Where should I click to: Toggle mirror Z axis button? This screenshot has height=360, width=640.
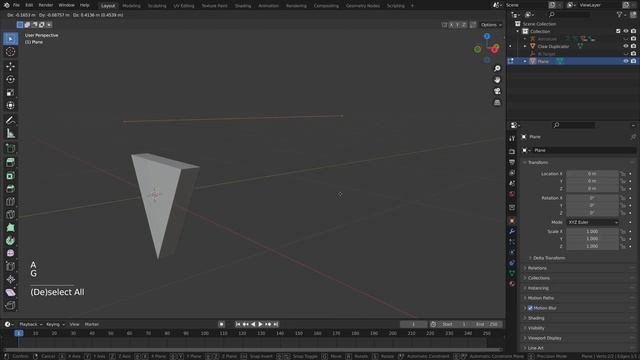(x=464, y=25)
